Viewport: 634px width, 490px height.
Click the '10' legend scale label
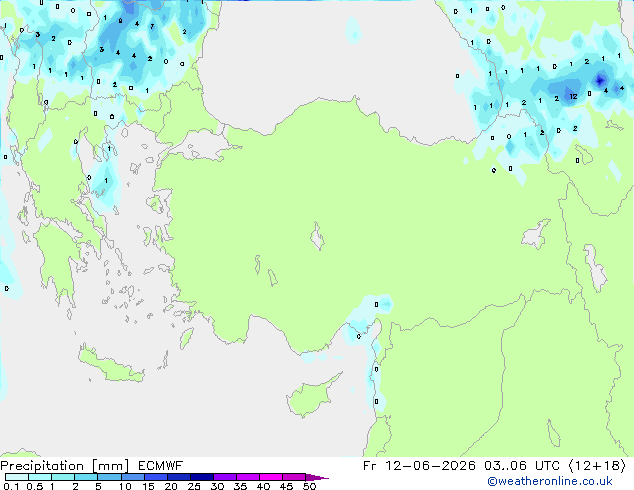pyautogui.click(x=125, y=486)
